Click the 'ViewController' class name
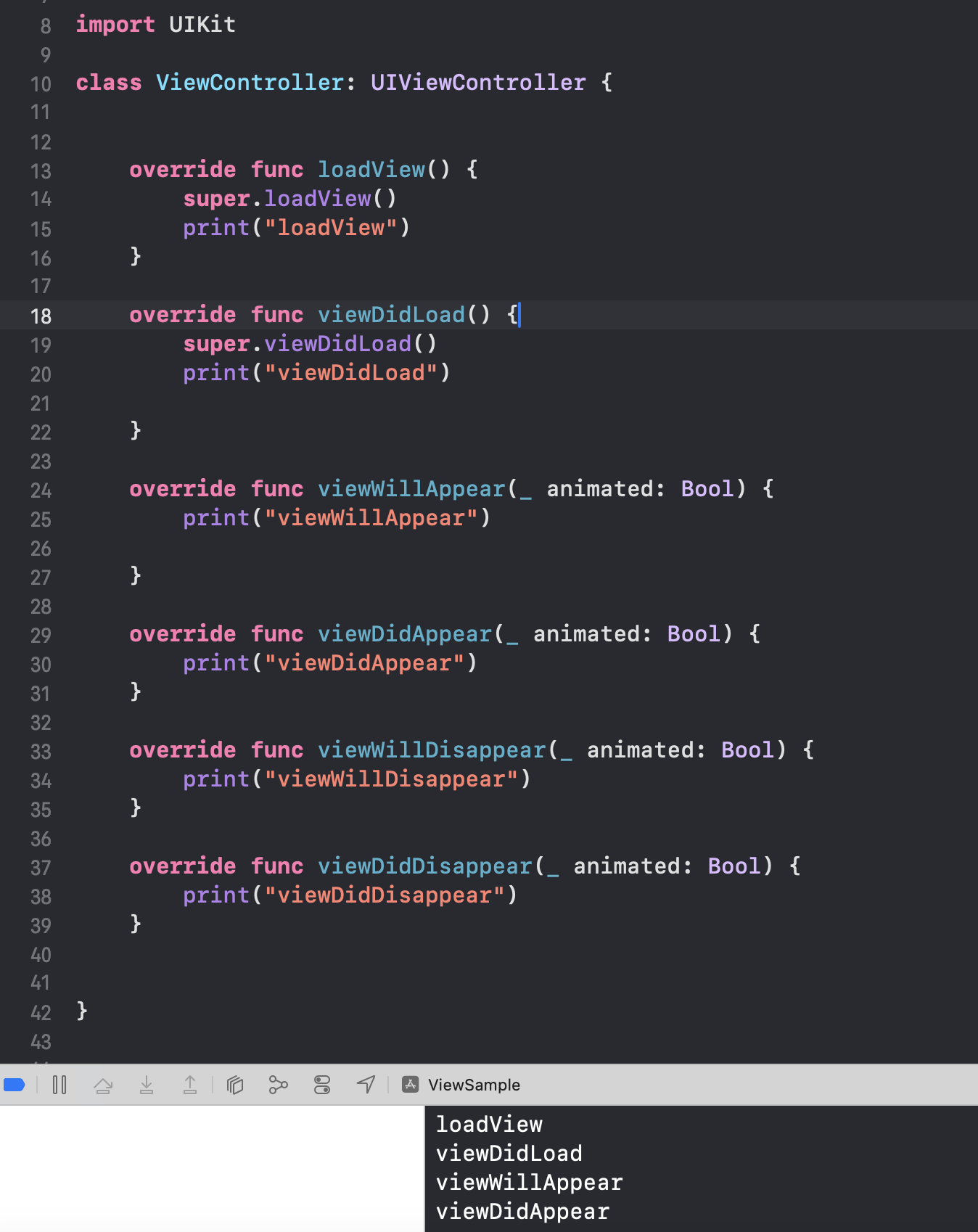Image resolution: width=978 pixels, height=1232 pixels. click(x=250, y=83)
